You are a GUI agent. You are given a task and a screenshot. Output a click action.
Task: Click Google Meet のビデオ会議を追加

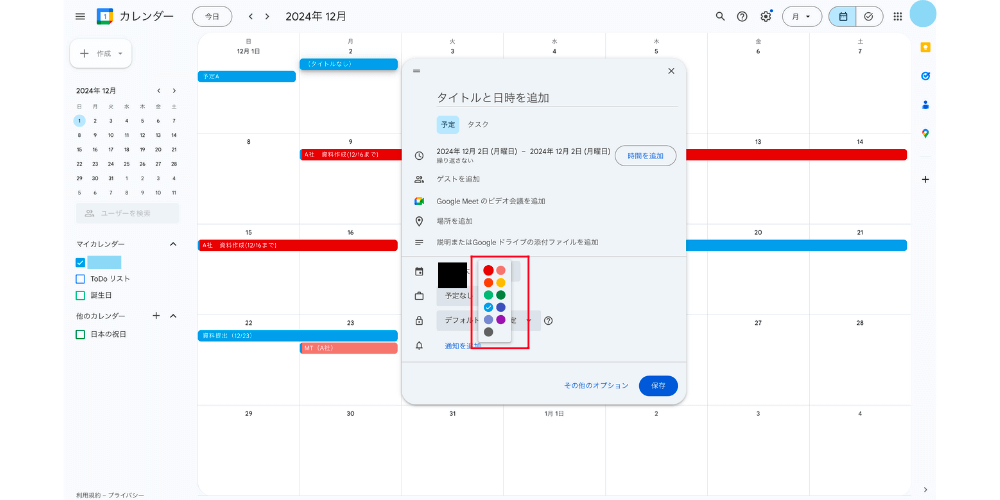click(x=490, y=201)
